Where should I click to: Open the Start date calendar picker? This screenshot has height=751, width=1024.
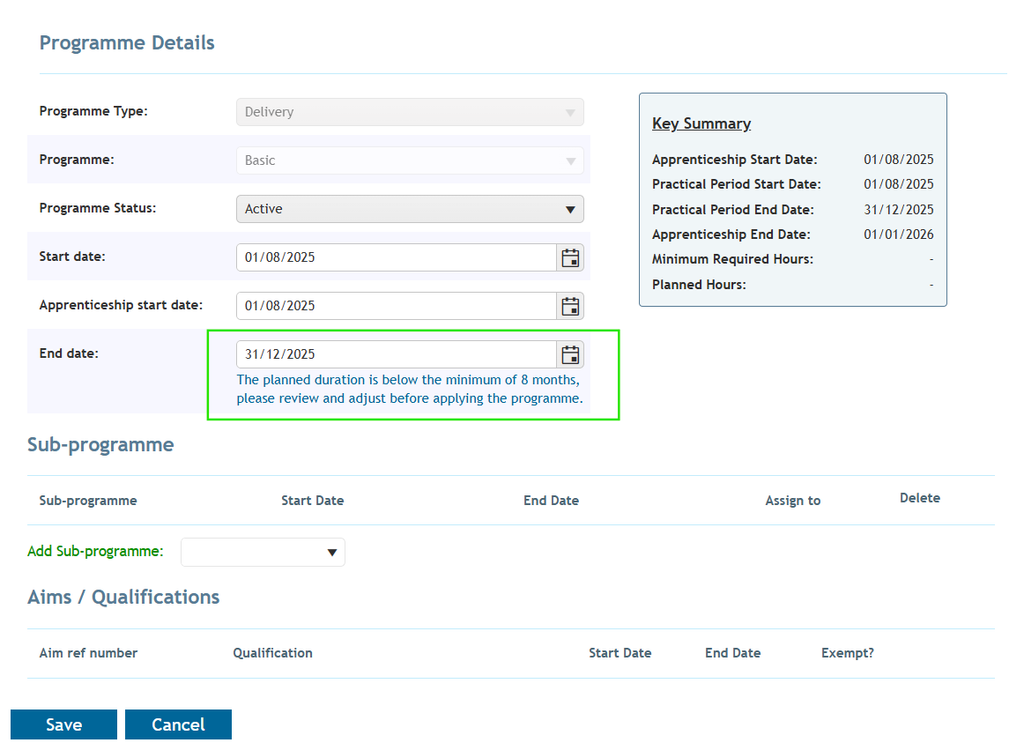(570, 257)
